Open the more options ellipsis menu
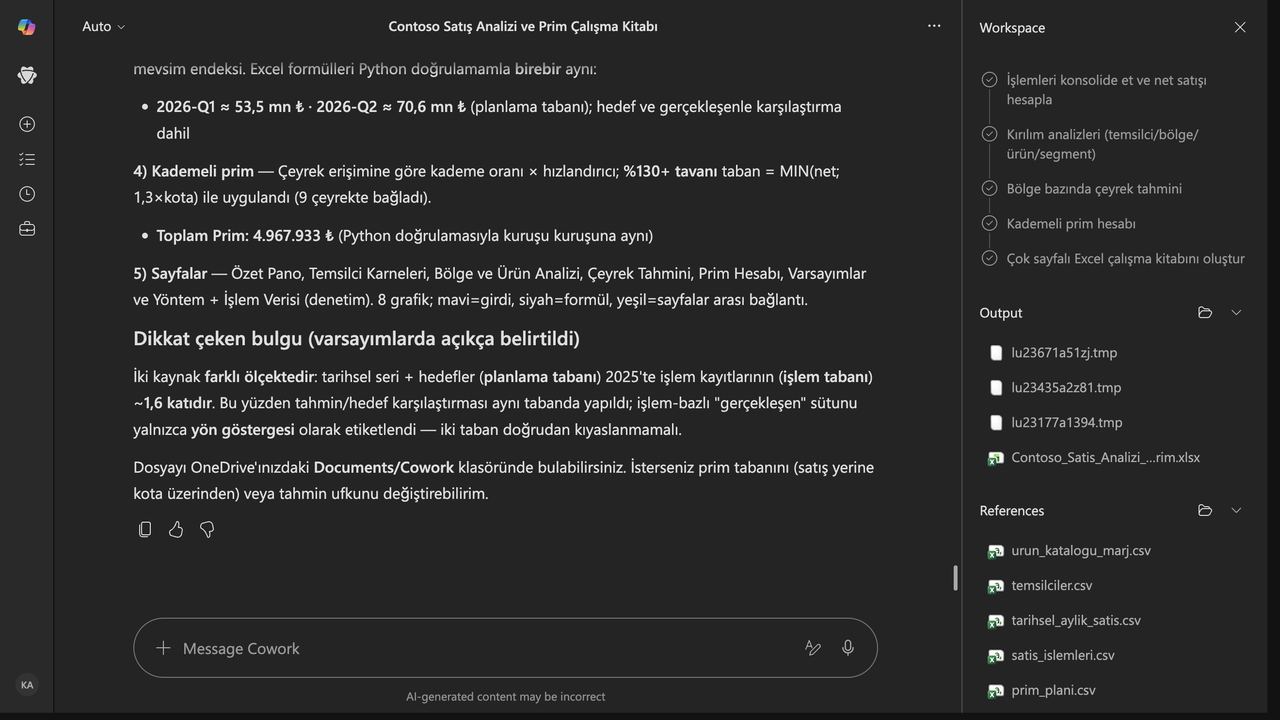 pos(934,26)
